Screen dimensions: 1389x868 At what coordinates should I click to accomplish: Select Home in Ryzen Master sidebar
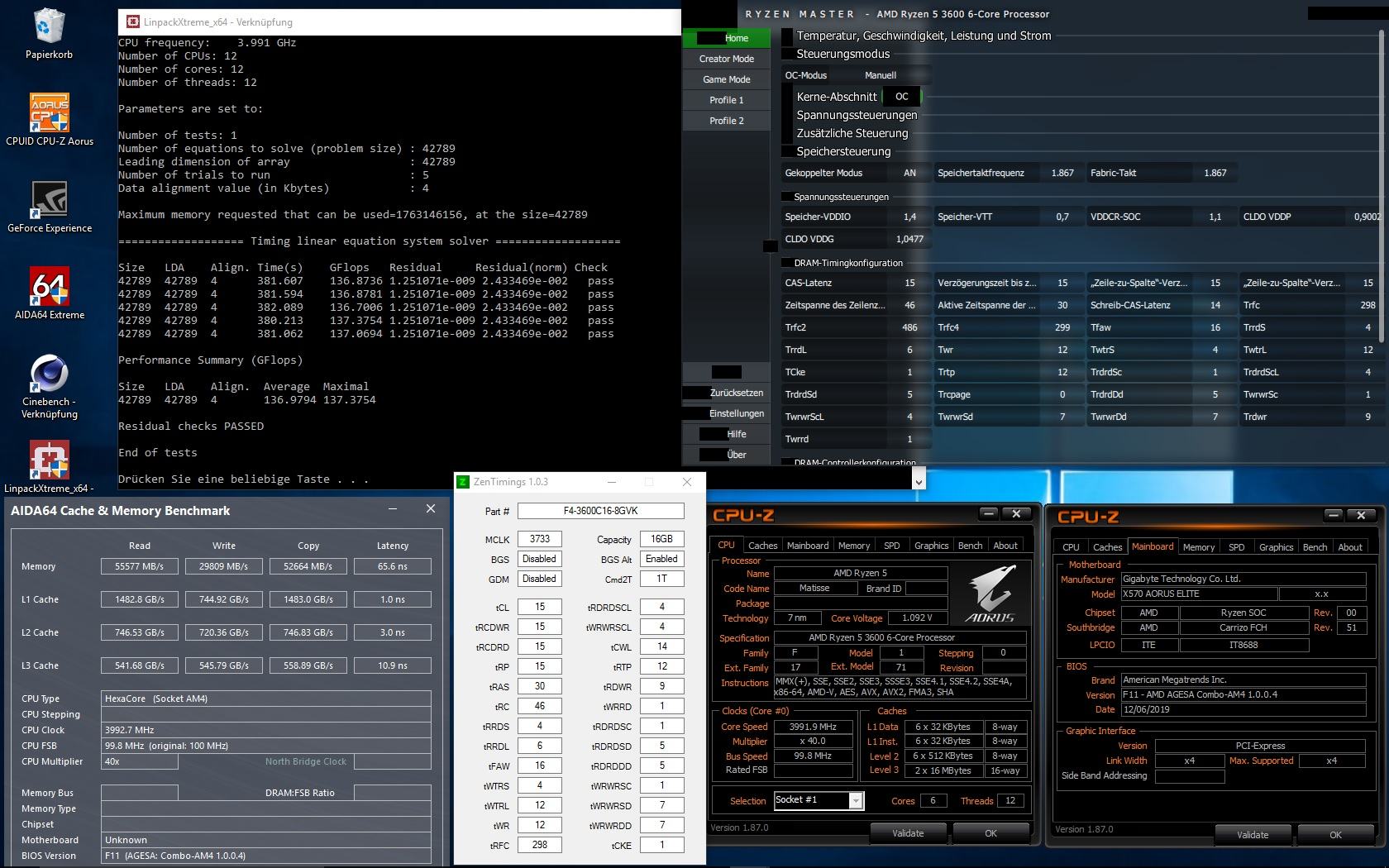point(727,38)
